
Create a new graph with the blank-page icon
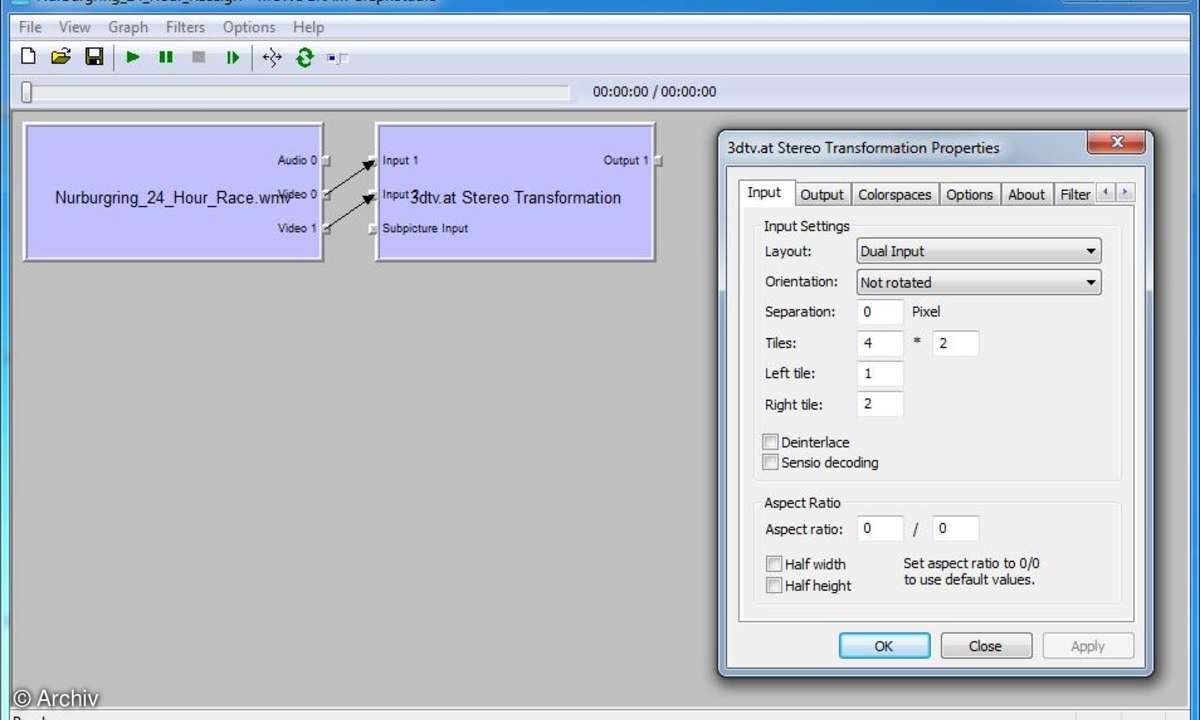(x=29, y=57)
